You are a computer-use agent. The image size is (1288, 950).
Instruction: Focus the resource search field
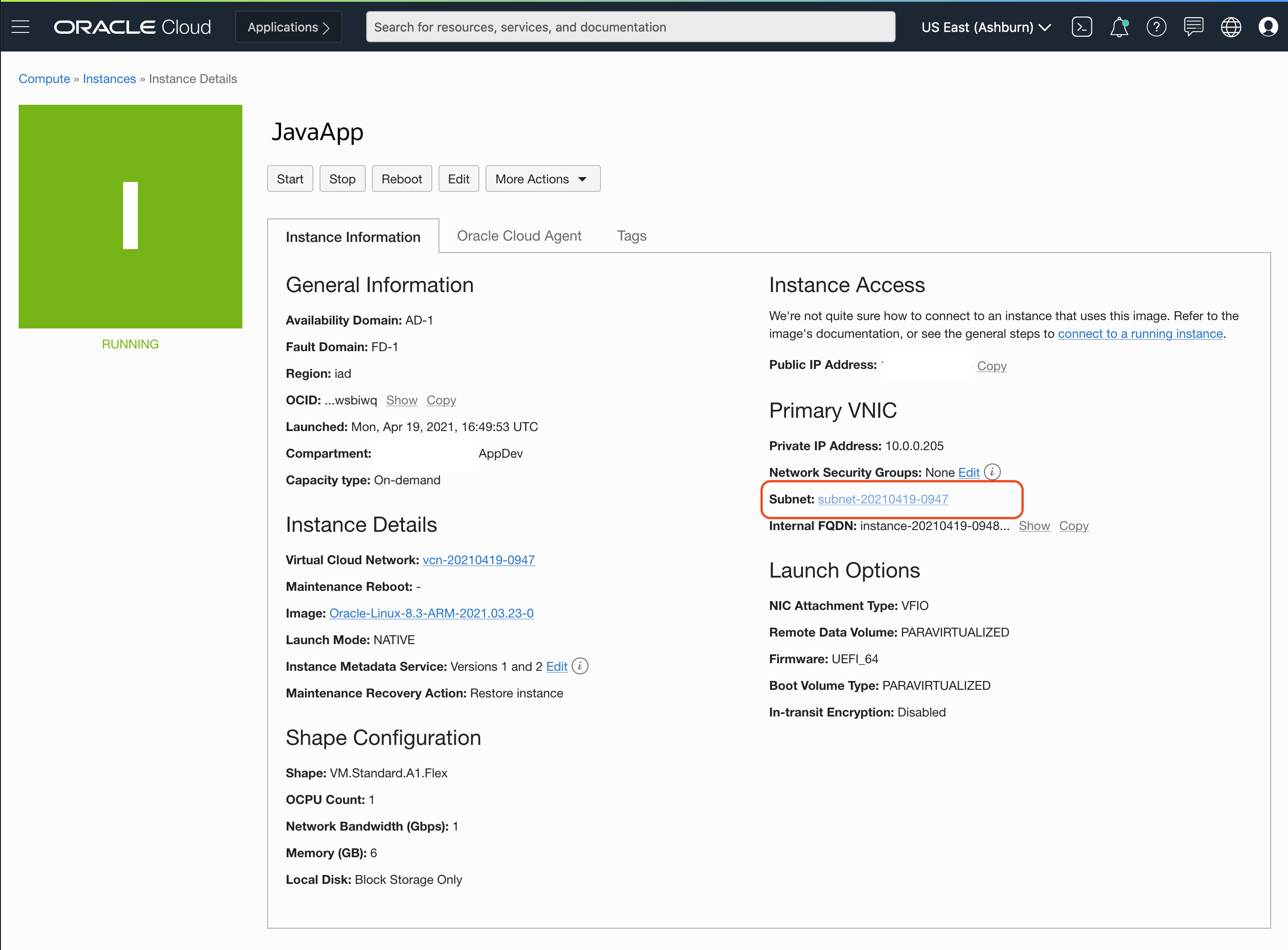click(630, 27)
